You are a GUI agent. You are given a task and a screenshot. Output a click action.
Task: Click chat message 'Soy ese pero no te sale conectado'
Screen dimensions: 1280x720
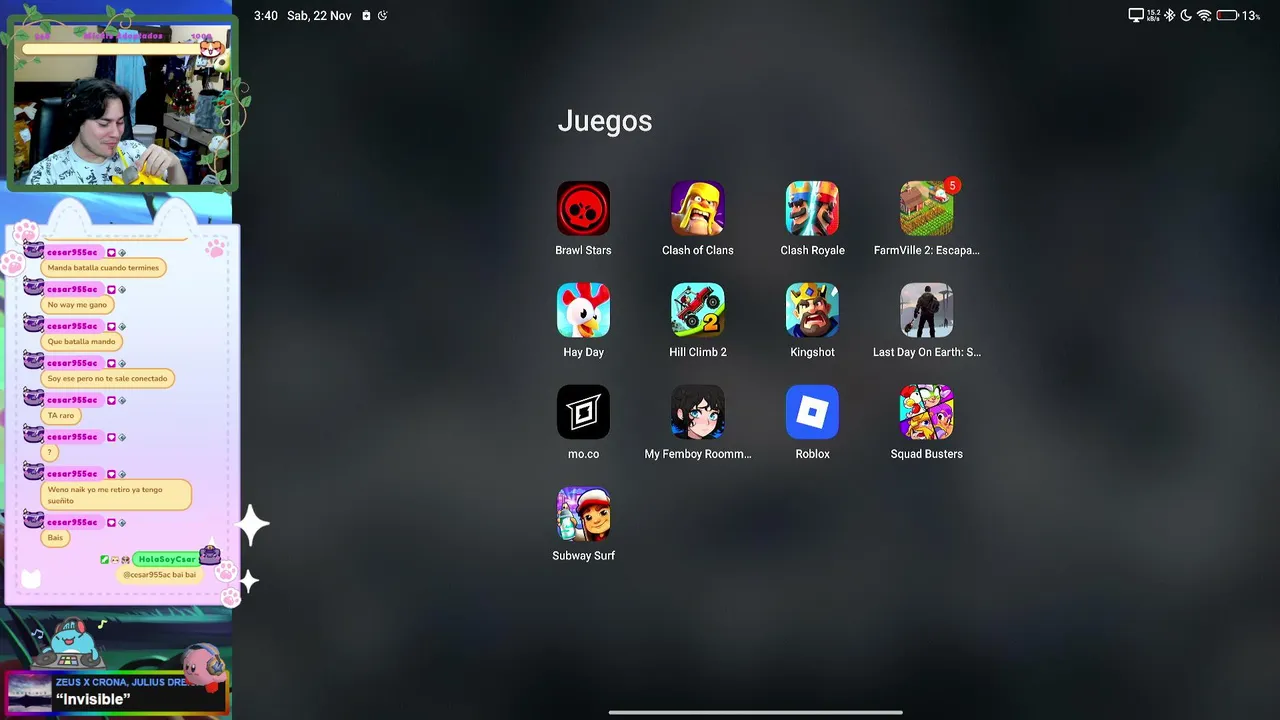(108, 379)
